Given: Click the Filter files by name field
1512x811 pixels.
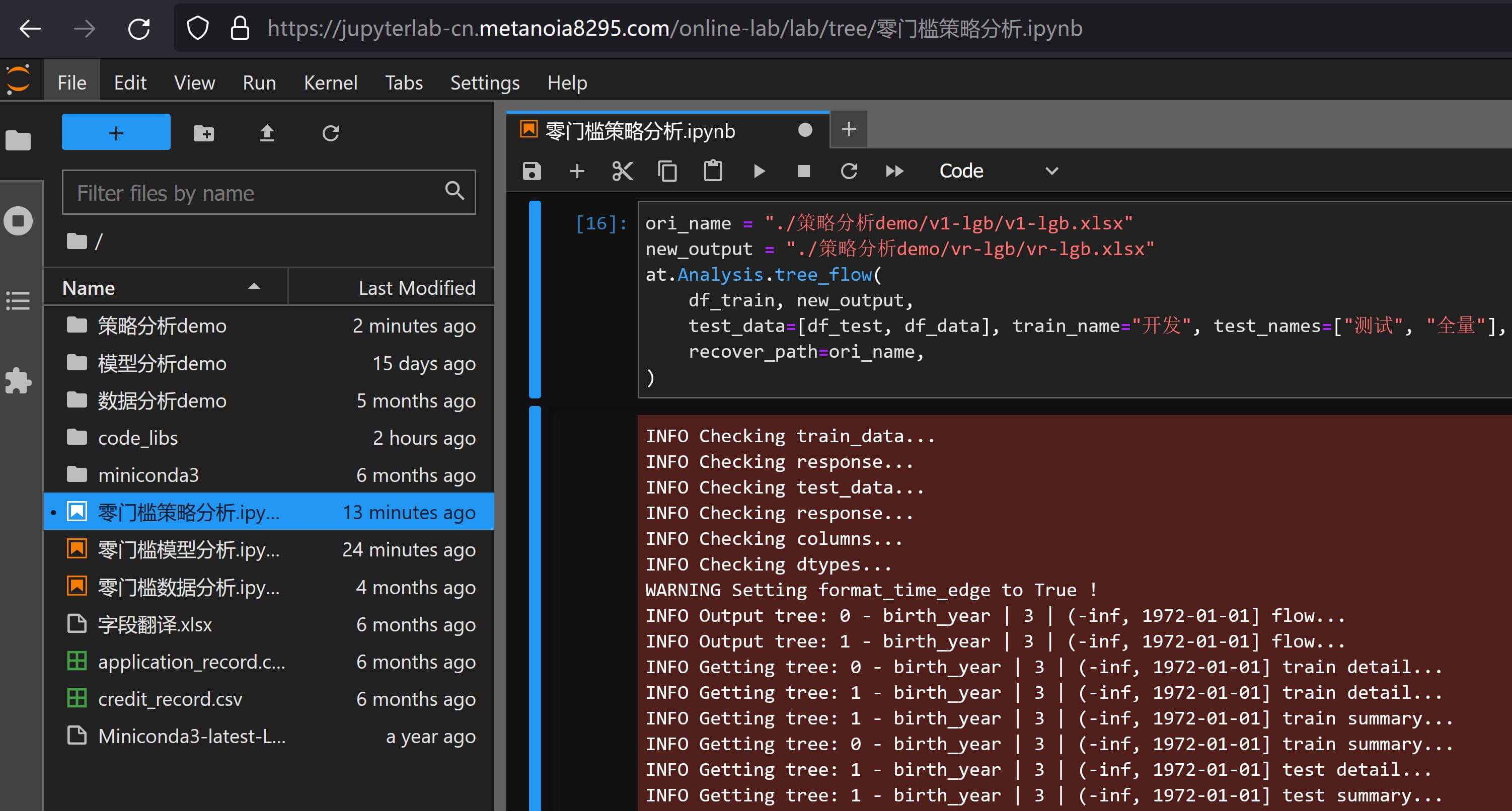Looking at the screenshot, I should pos(258,193).
